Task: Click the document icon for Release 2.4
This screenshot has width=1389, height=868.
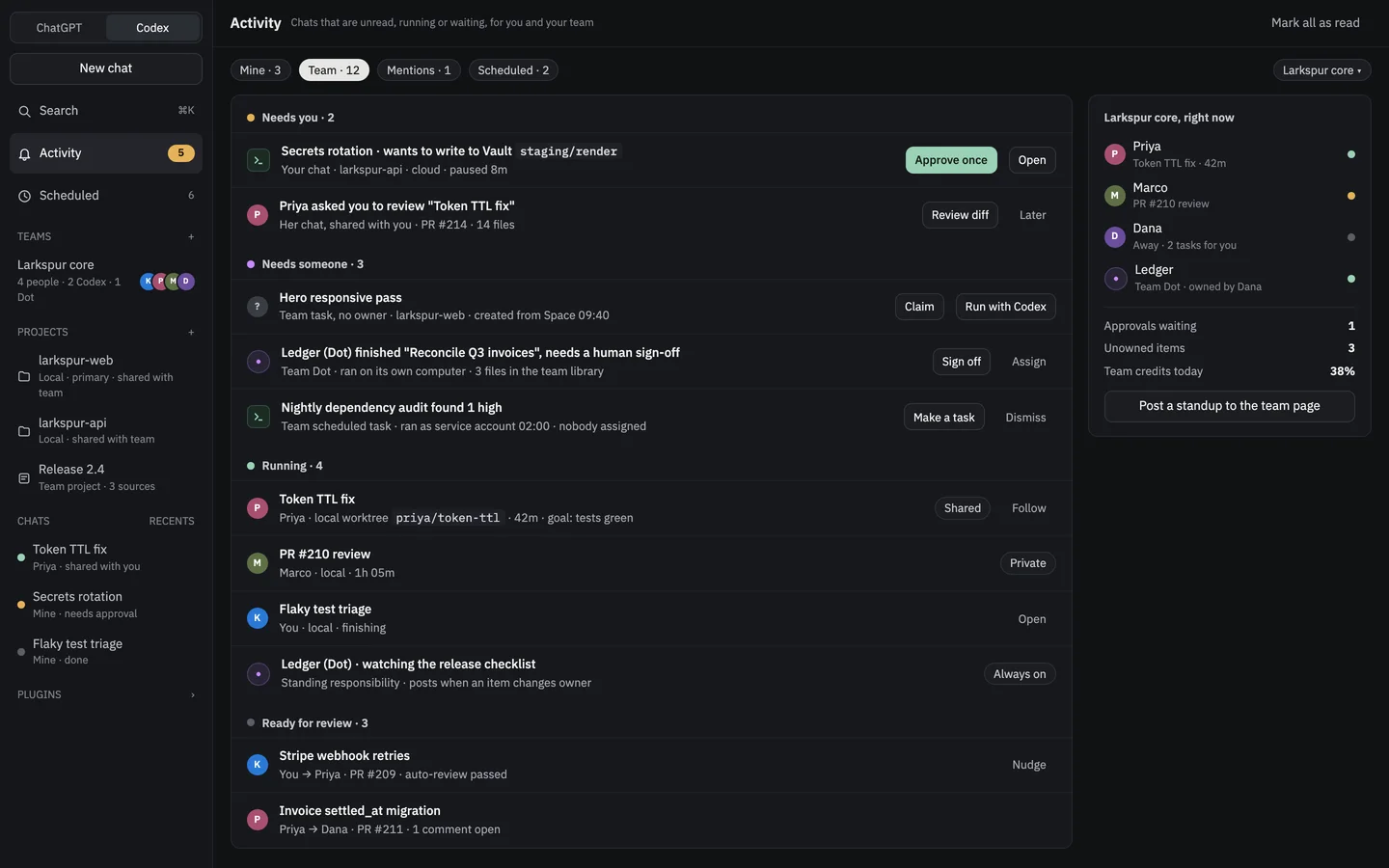Action: click(24, 478)
